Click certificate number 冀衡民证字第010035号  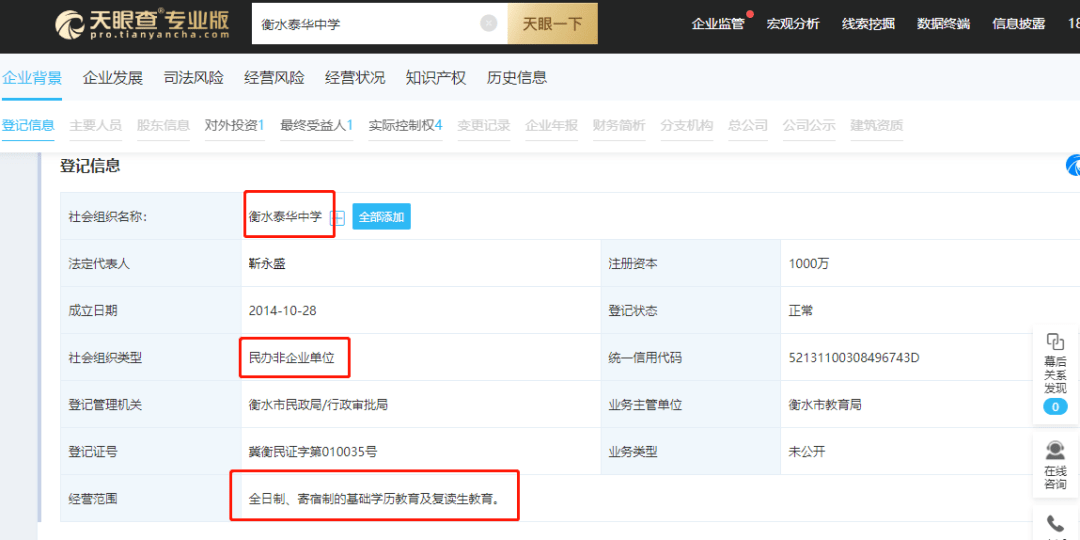(313, 452)
